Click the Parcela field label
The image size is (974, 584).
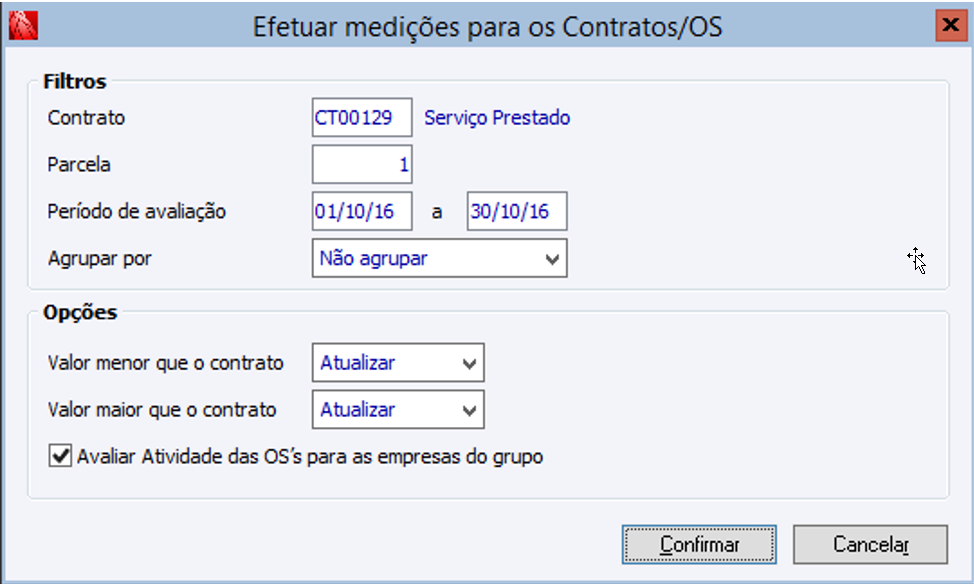pyautogui.click(x=79, y=164)
